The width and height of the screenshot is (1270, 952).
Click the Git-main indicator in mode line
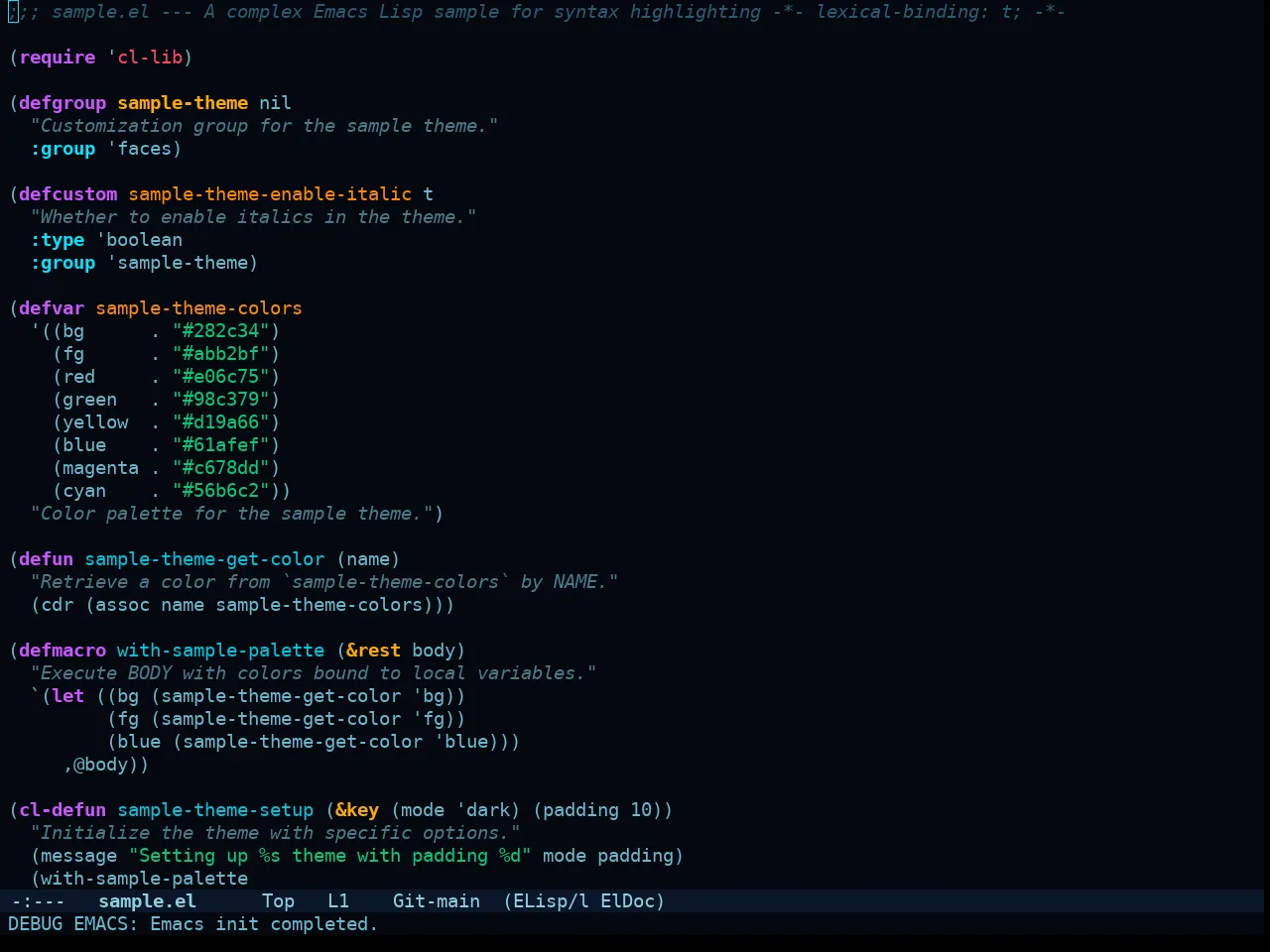(x=437, y=900)
